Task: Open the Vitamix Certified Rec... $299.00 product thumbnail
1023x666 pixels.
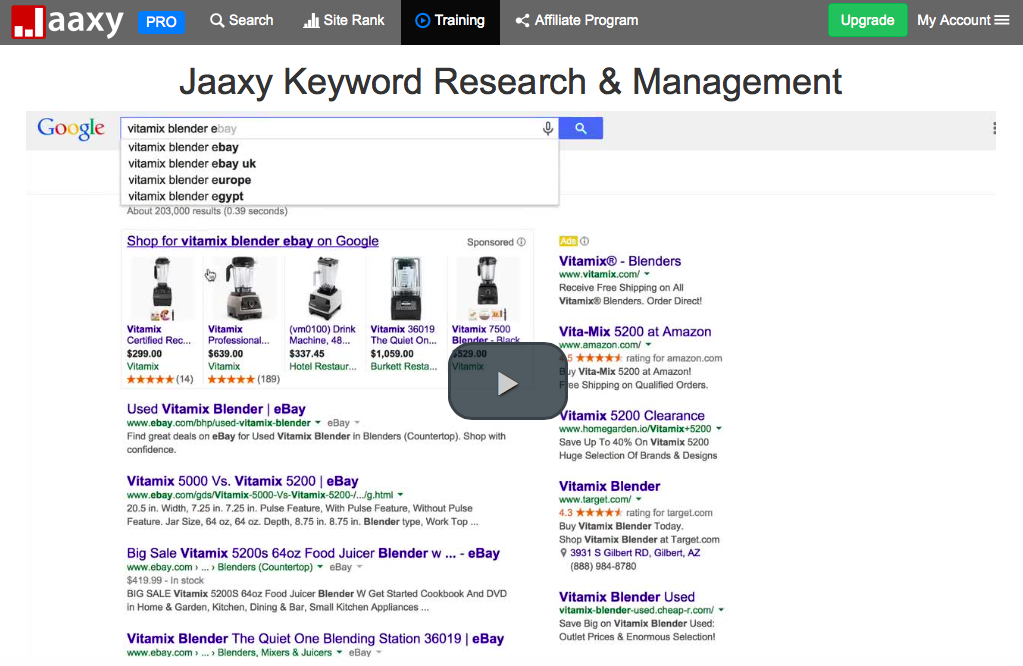Action: (162, 289)
